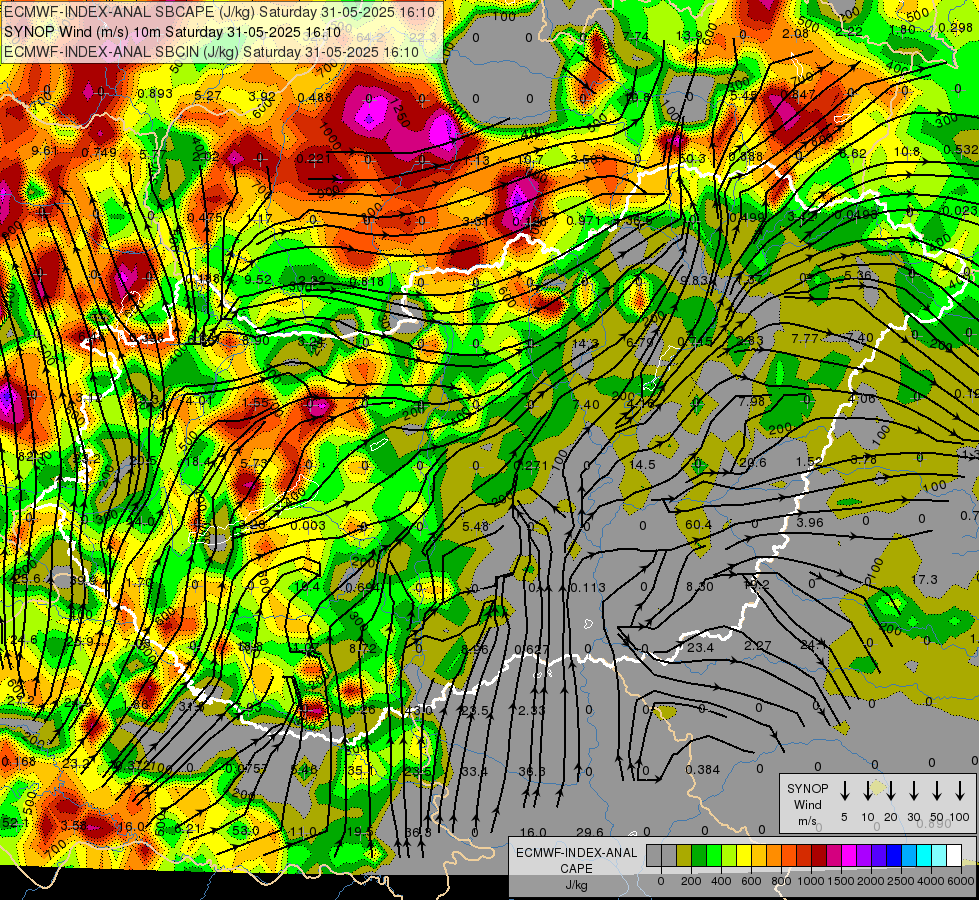
Task: Click the '0.113' value on the map
Action: (x=588, y=587)
